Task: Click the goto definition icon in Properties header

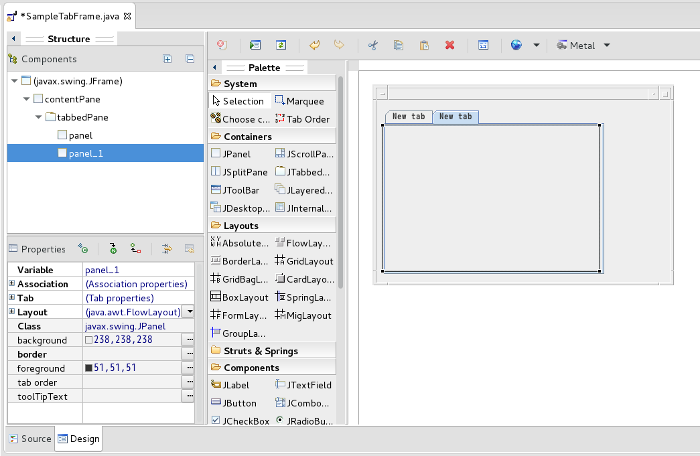Action: [x=113, y=248]
